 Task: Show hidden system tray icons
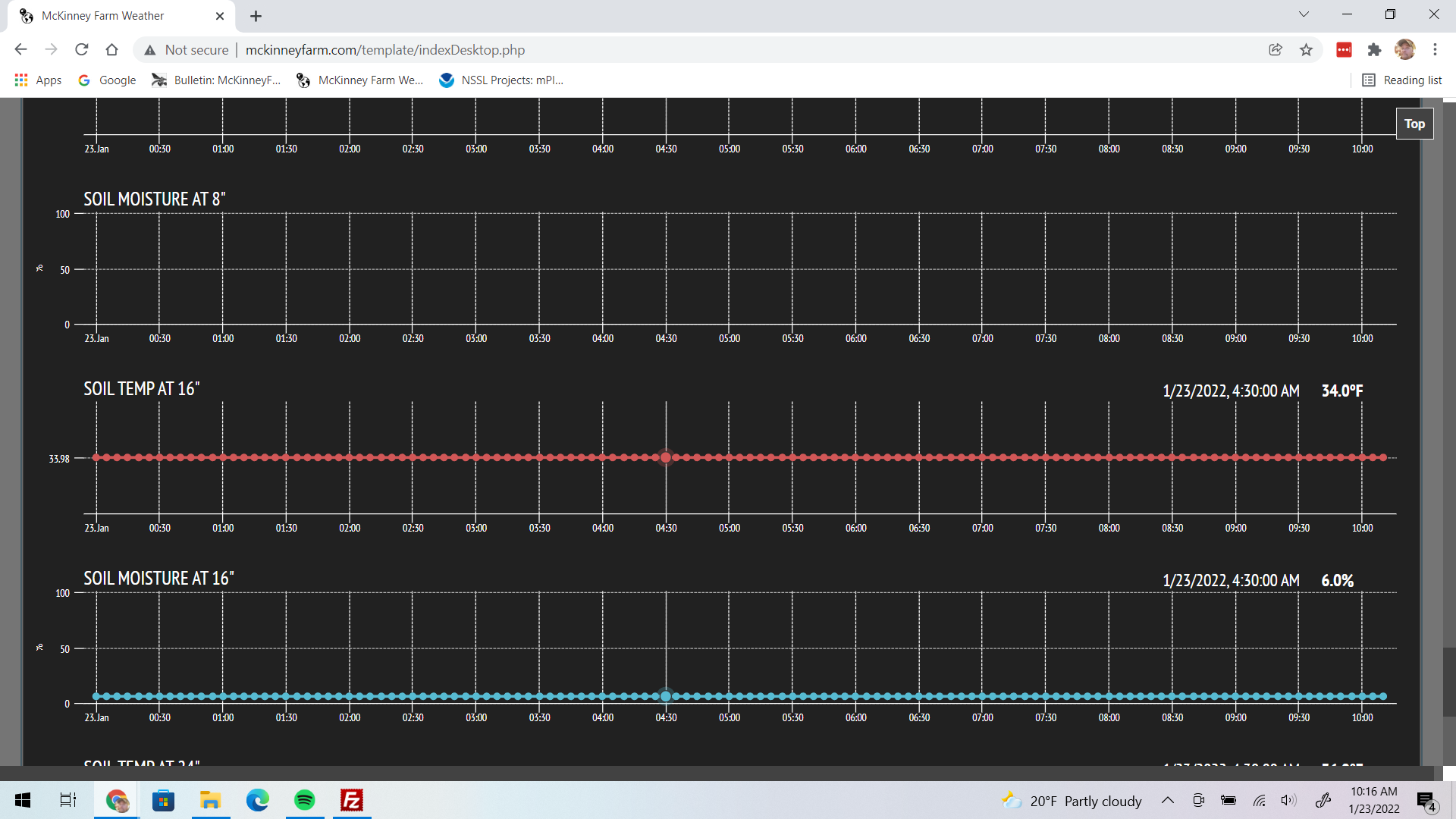[x=1168, y=801]
